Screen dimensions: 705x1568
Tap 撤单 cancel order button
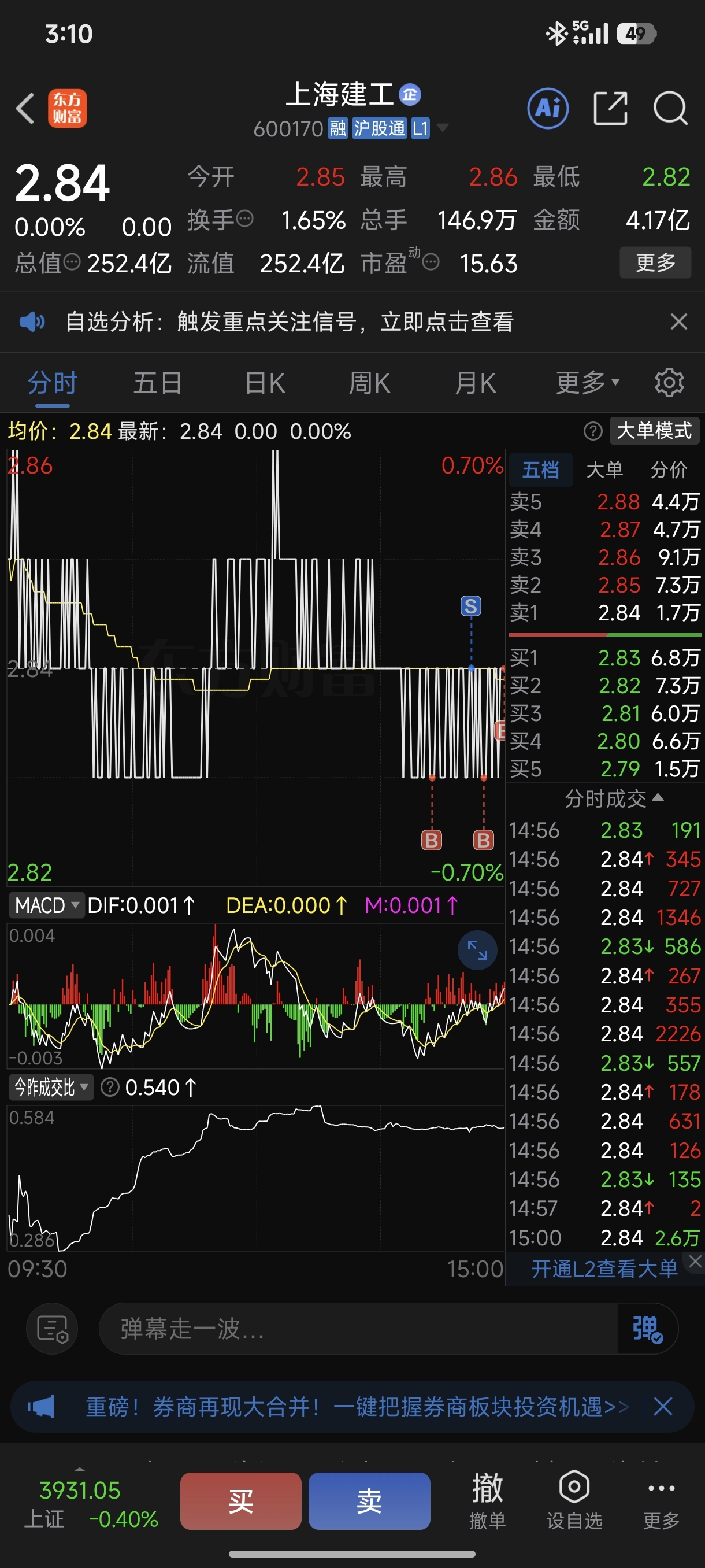pyautogui.click(x=487, y=1501)
